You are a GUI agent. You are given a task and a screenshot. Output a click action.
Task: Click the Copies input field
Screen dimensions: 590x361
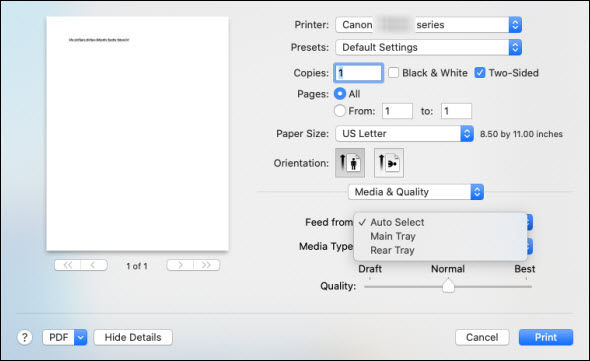[x=359, y=73]
